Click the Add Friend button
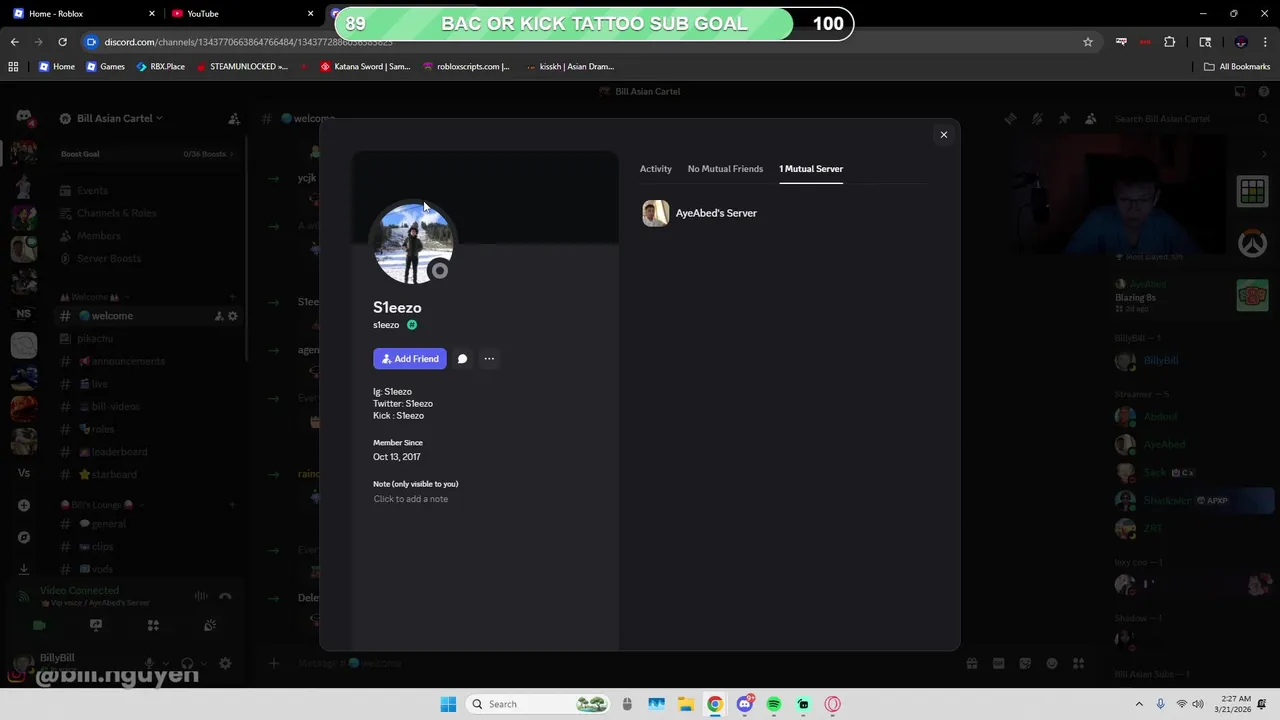 pyautogui.click(x=410, y=359)
